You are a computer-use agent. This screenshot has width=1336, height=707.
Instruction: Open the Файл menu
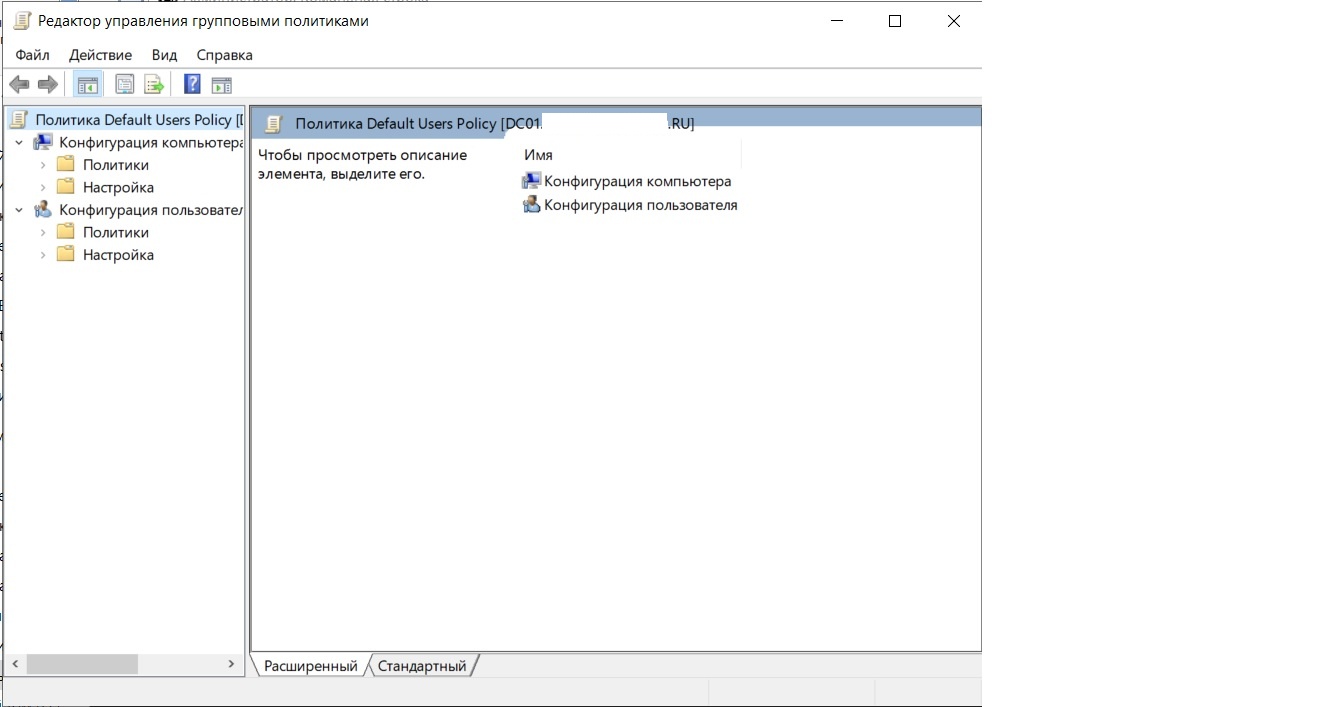pos(32,55)
